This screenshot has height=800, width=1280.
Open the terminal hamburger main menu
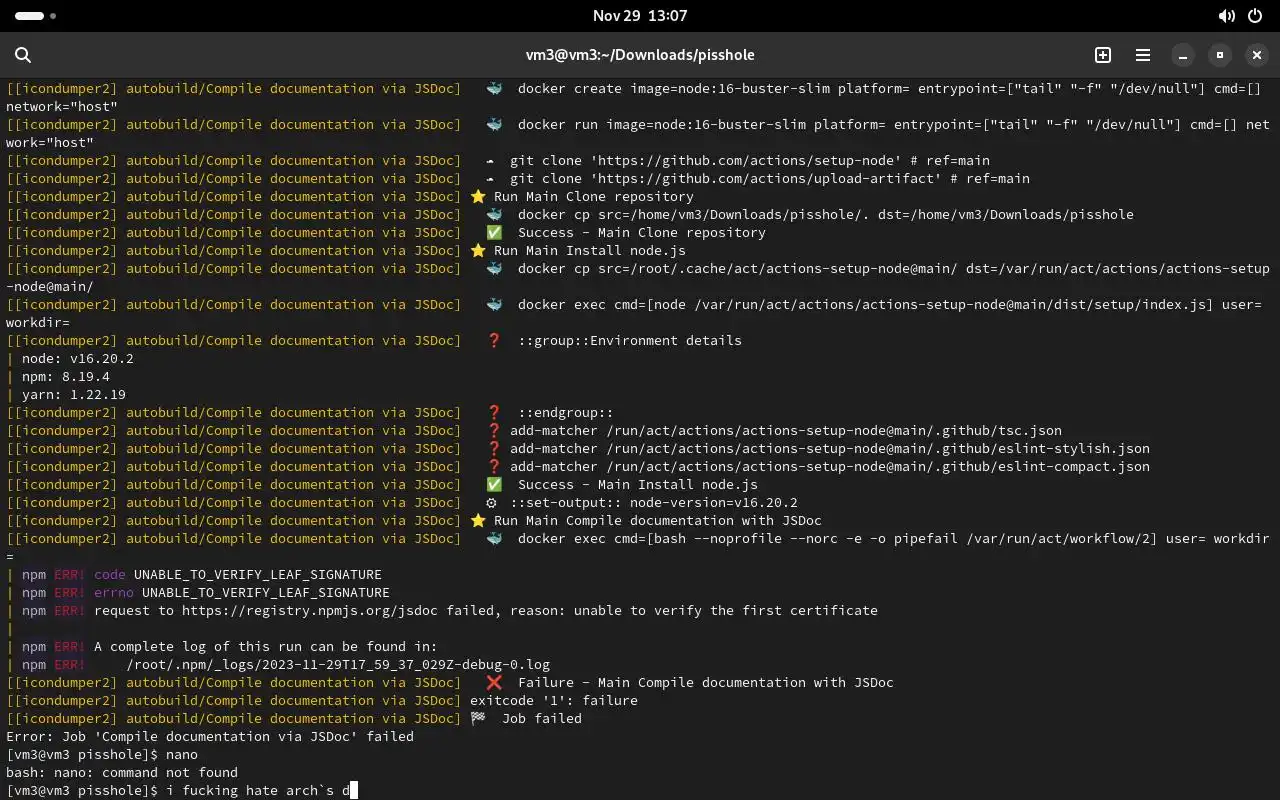1143,55
